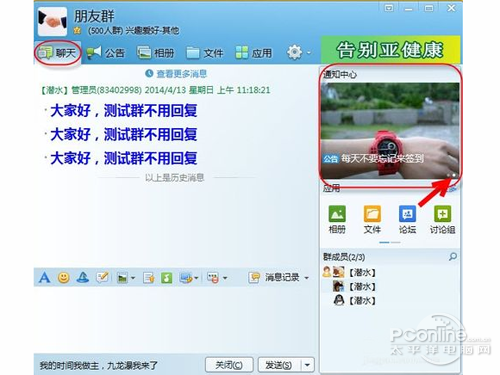
Task: Open the 论坛 forum app icon
Action: click(407, 219)
